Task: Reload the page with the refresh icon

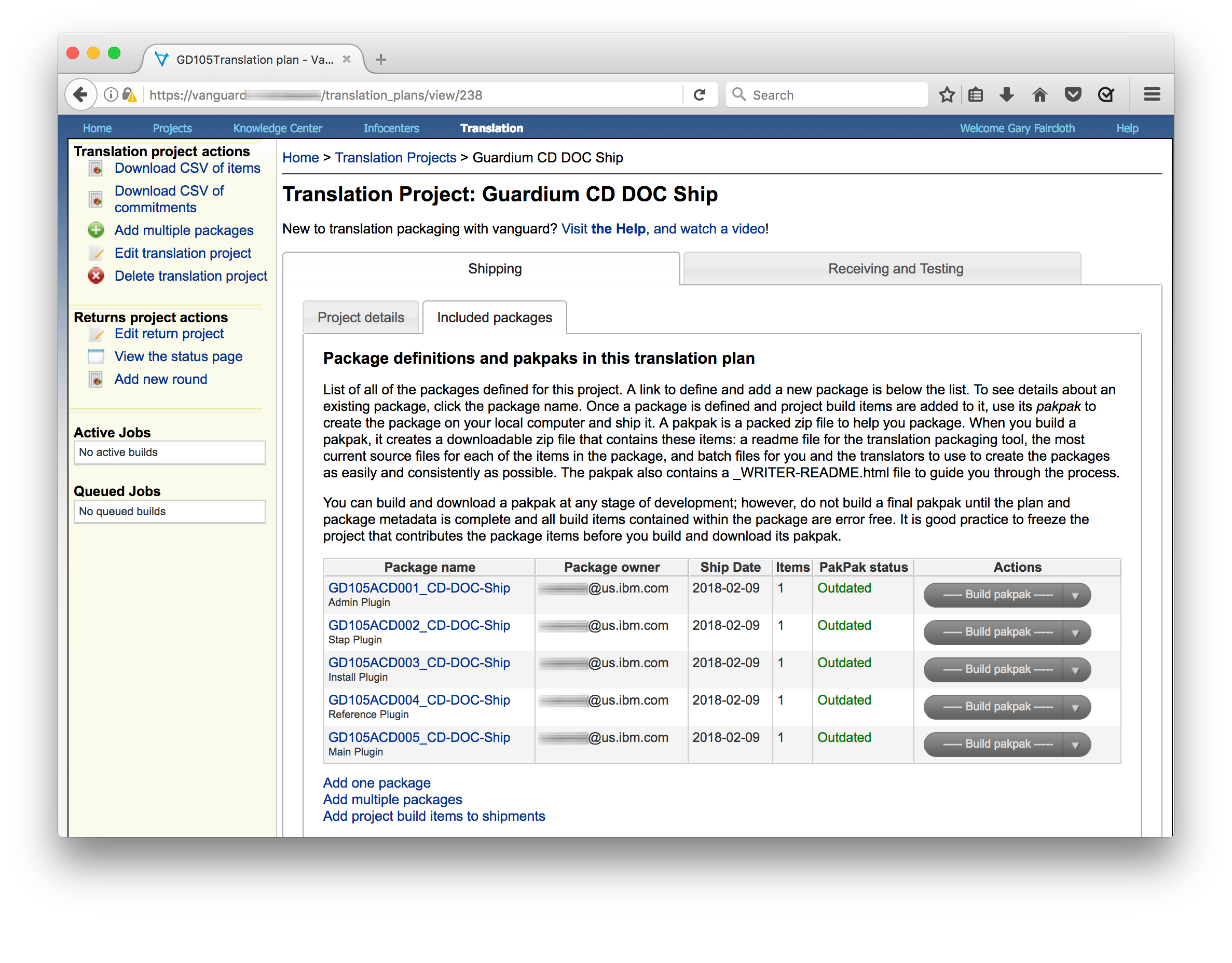Action: pos(700,95)
